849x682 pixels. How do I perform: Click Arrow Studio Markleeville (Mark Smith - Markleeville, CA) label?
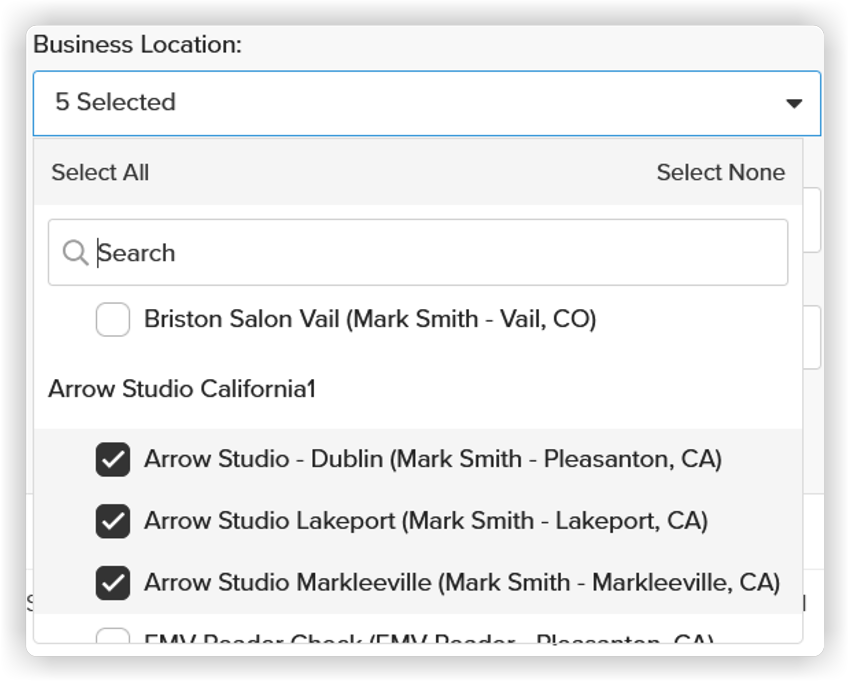[462, 582]
